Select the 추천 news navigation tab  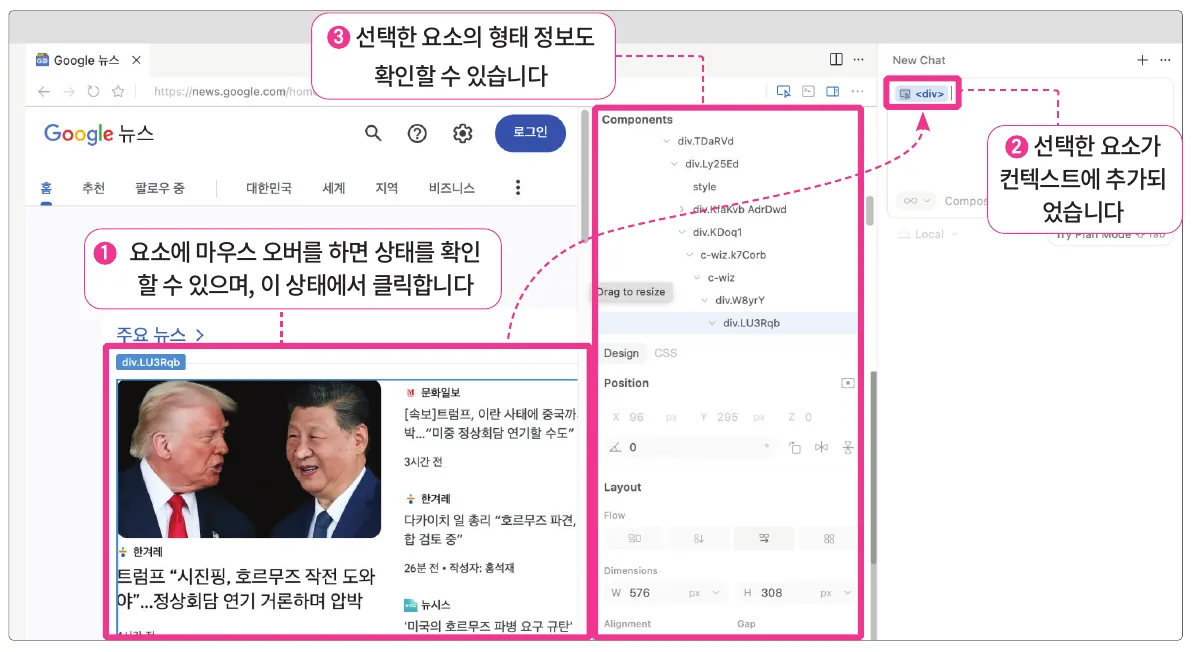click(x=94, y=188)
